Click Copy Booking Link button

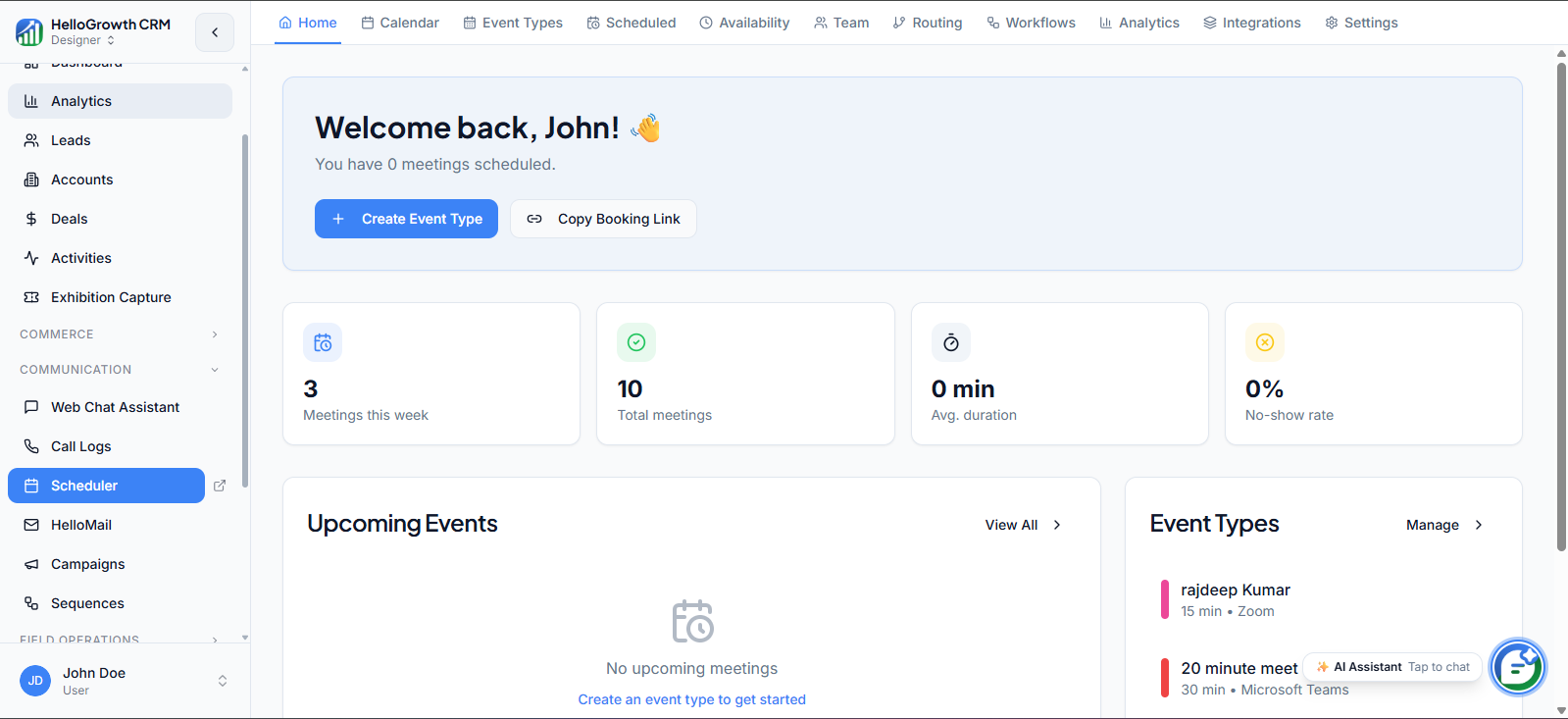click(603, 219)
